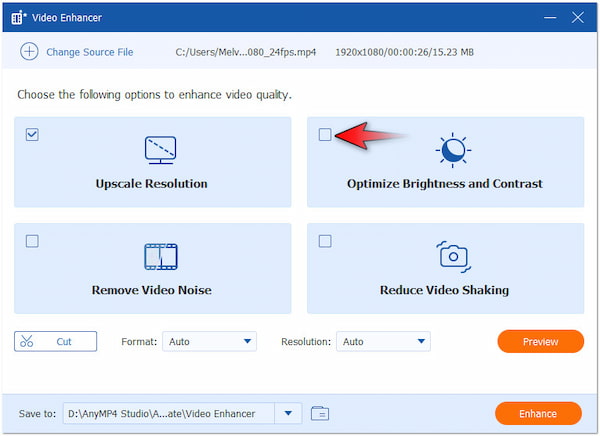
Task: Click the Video Enhancer app logo icon
Action: [x=19, y=18]
